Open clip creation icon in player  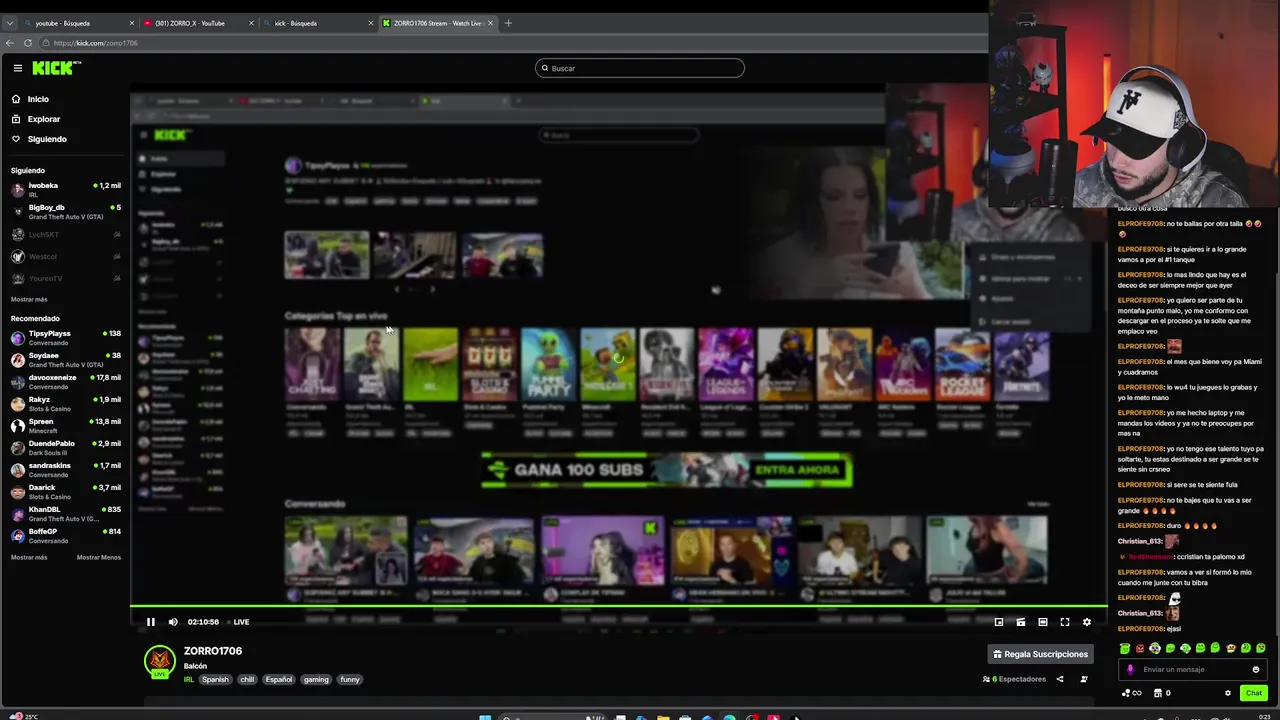1020,622
